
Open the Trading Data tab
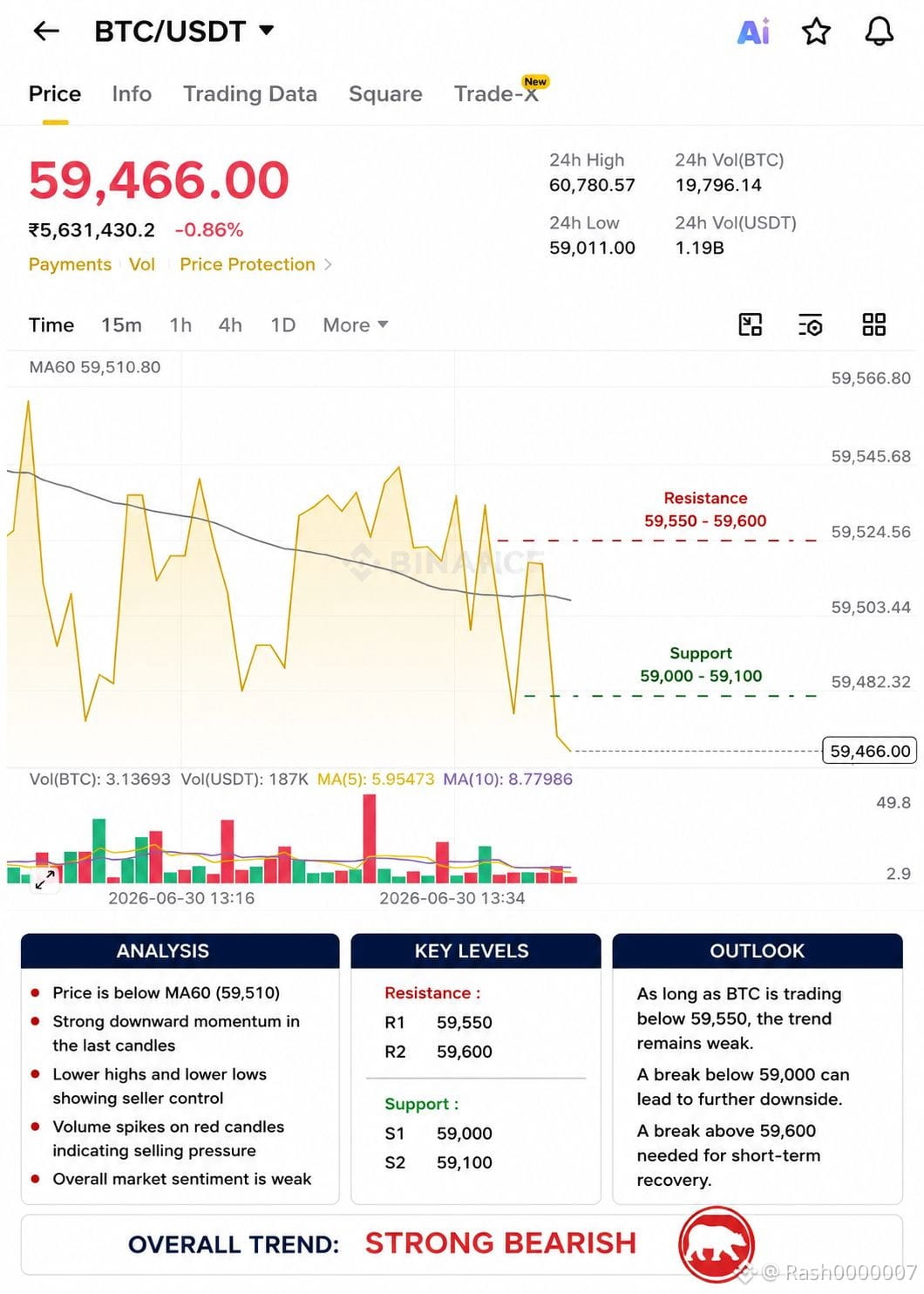[x=250, y=94]
